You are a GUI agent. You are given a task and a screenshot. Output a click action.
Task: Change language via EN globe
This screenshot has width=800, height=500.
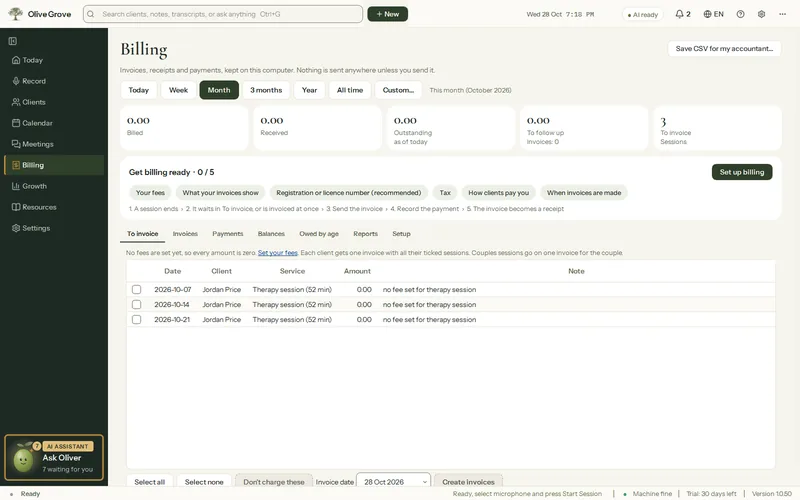point(713,14)
